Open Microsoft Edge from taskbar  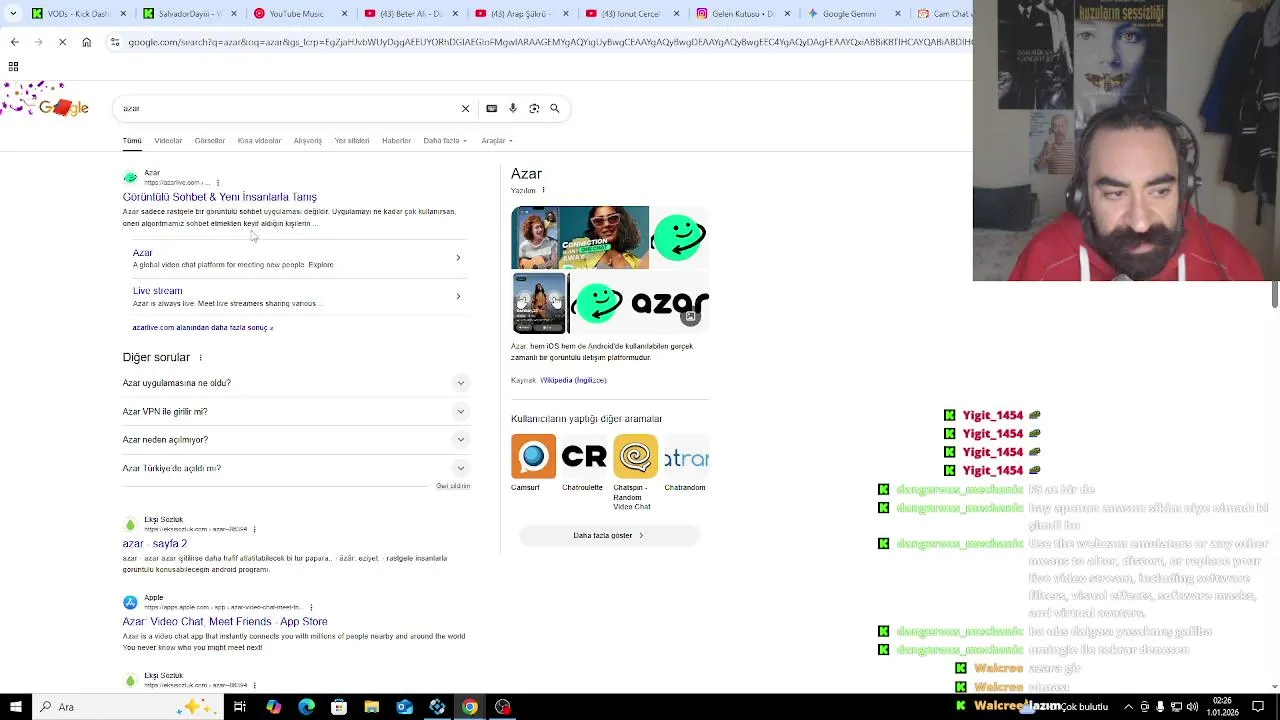pos(306,707)
